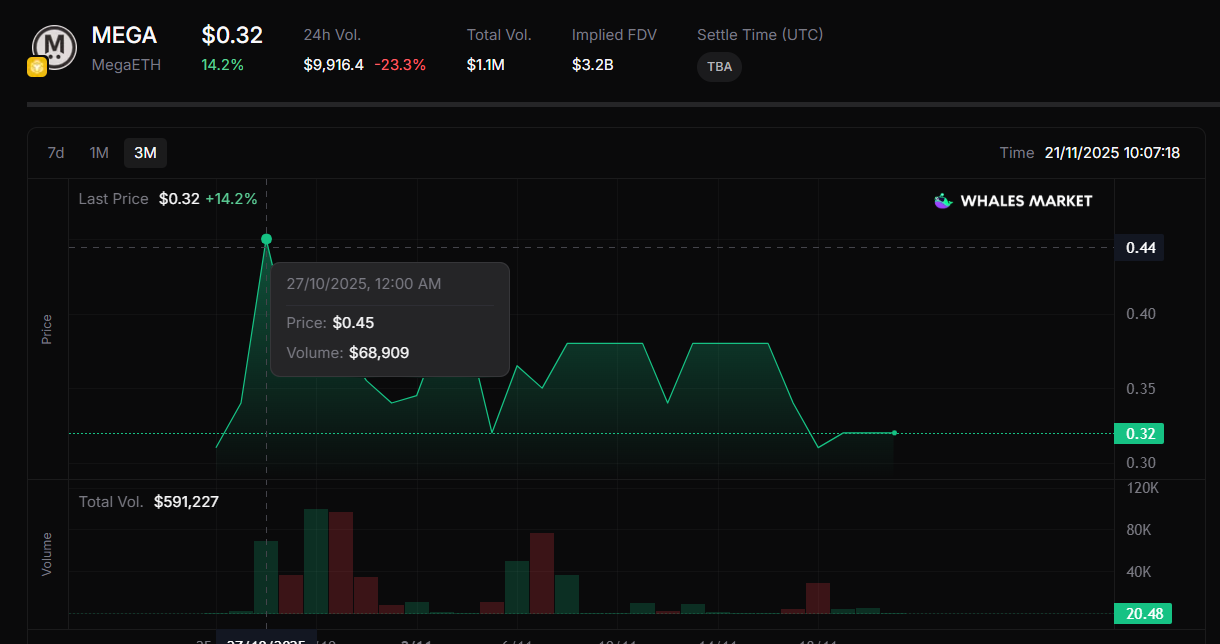Image resolution: width=1220 pixels, height=644 pixels.
Task: Click the latest price dot on the chart
Action: (893, 433)
